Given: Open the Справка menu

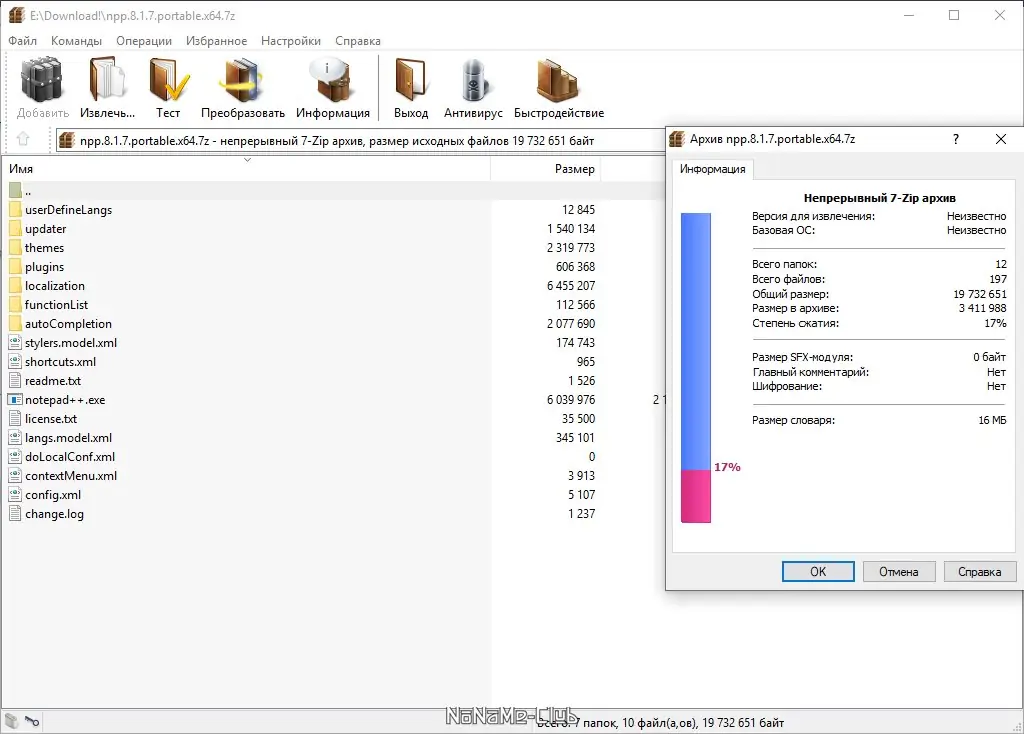Looking at the screenshot, I should point(358,40).
